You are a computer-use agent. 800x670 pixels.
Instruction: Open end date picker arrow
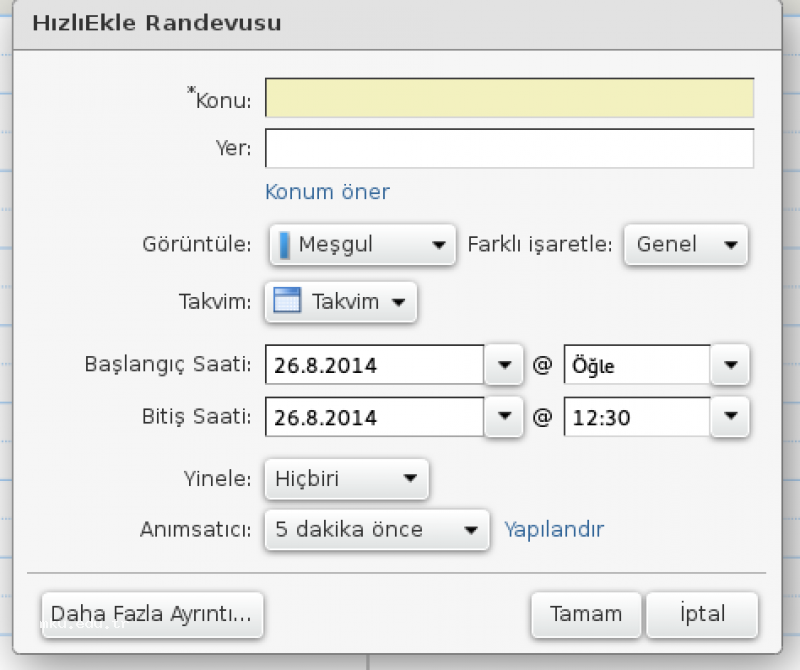point(504,416)
